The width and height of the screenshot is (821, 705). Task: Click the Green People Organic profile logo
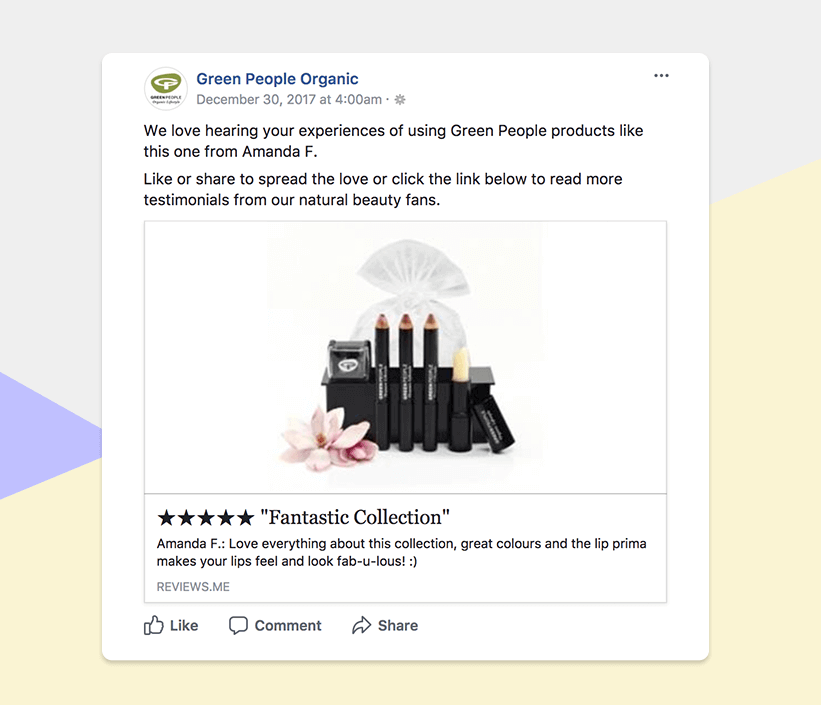coord(165,88)
